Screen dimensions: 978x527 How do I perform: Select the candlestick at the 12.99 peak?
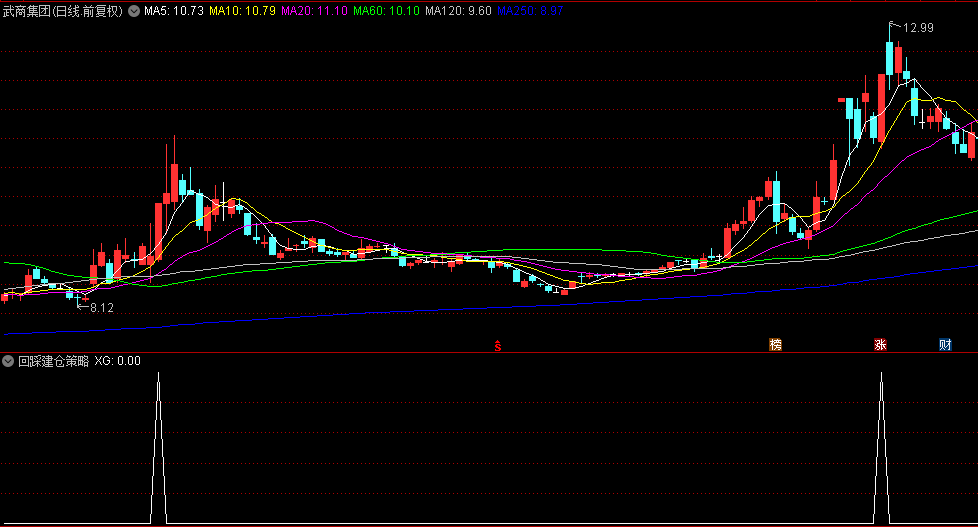pyautogui.click(x=890, y=57)
